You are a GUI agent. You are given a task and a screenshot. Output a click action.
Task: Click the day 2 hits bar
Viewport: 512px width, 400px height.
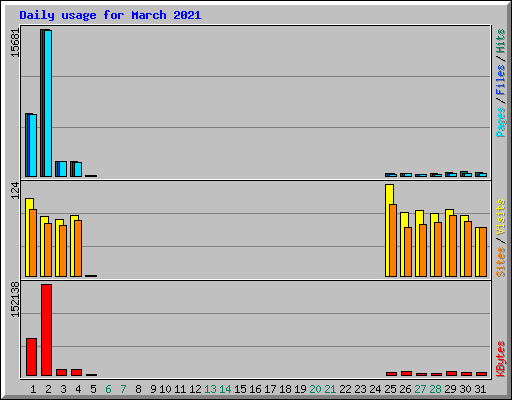click(42, 103)
